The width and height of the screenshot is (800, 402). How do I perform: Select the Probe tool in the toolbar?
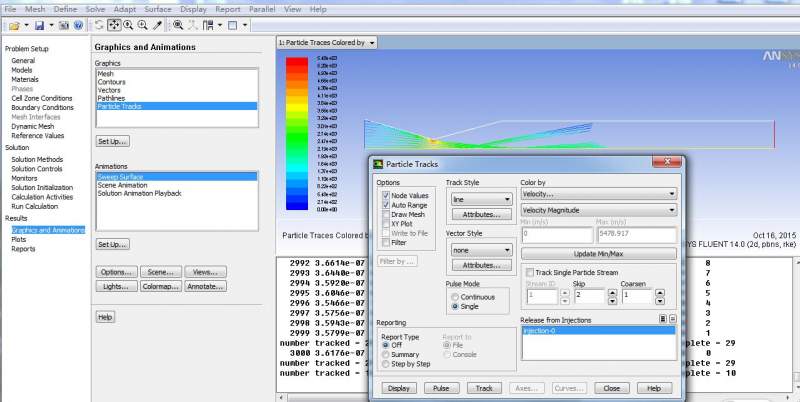point(157,24)
